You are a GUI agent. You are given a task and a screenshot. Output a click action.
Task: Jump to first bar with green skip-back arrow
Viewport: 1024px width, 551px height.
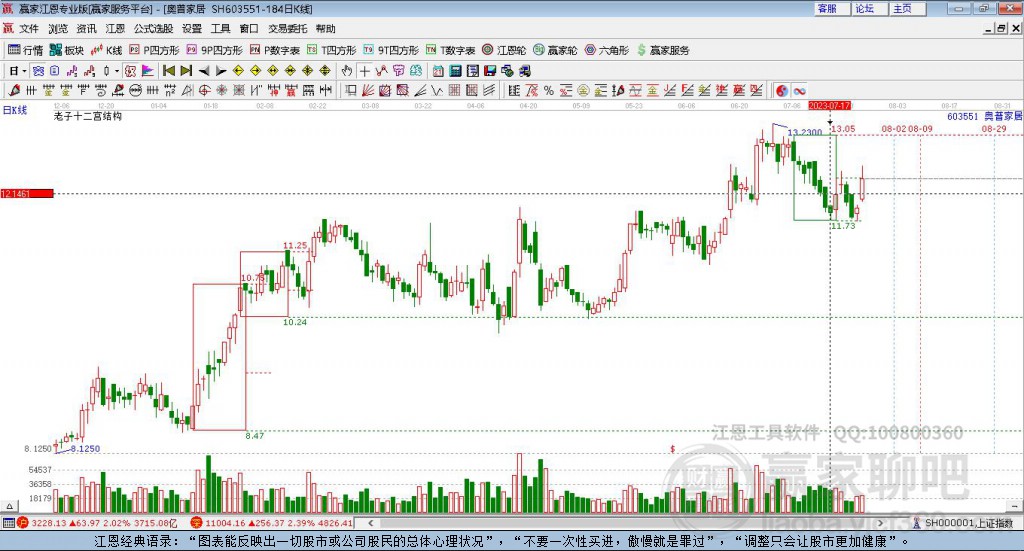pos(168,71)
